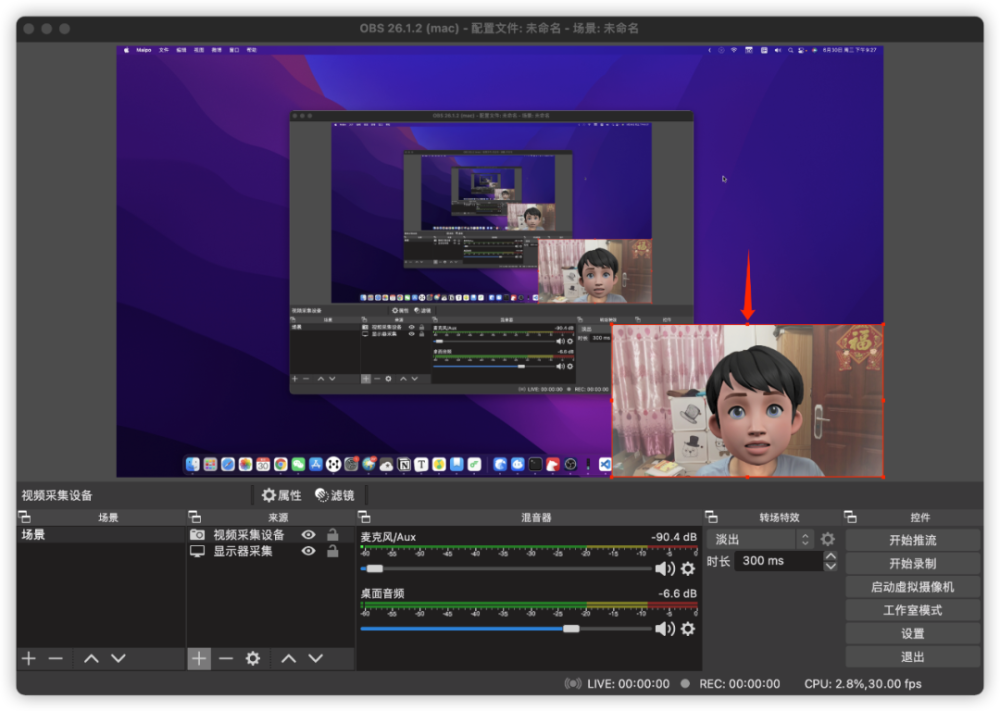Remove the selected source with the minus icon
Image resolution: width=1000 pixels, height=711 pixels.
pyautogui.click(x=226, y=659)
